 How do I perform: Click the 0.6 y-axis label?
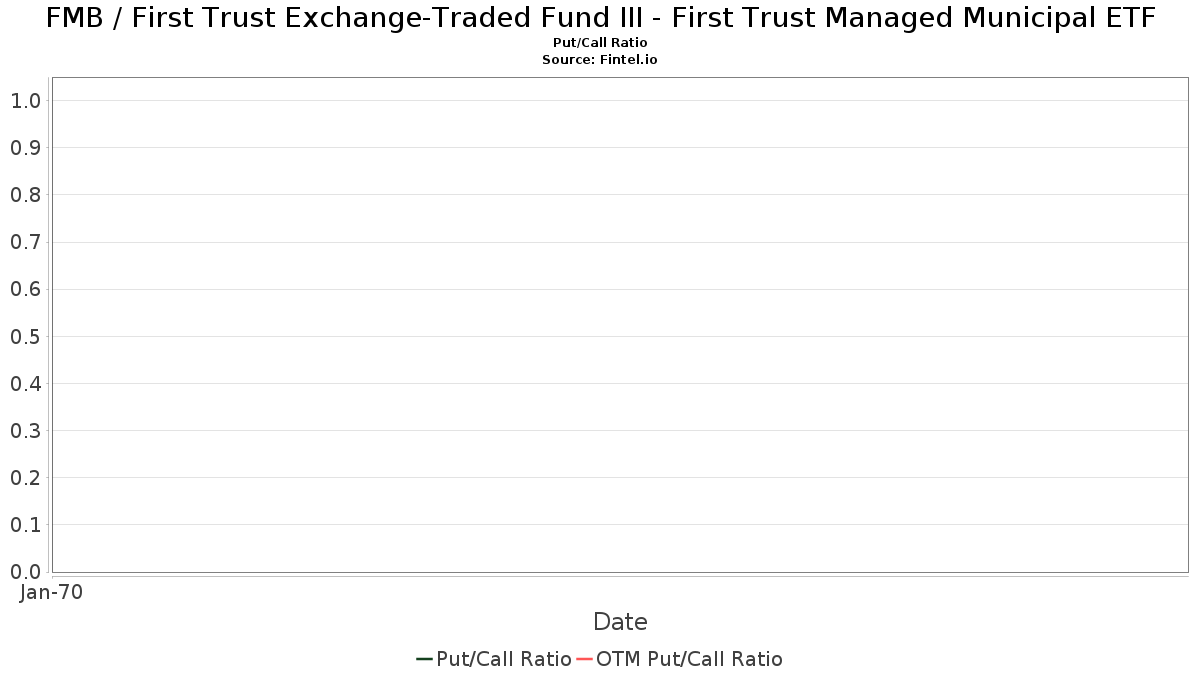click(x=25, y=289)
